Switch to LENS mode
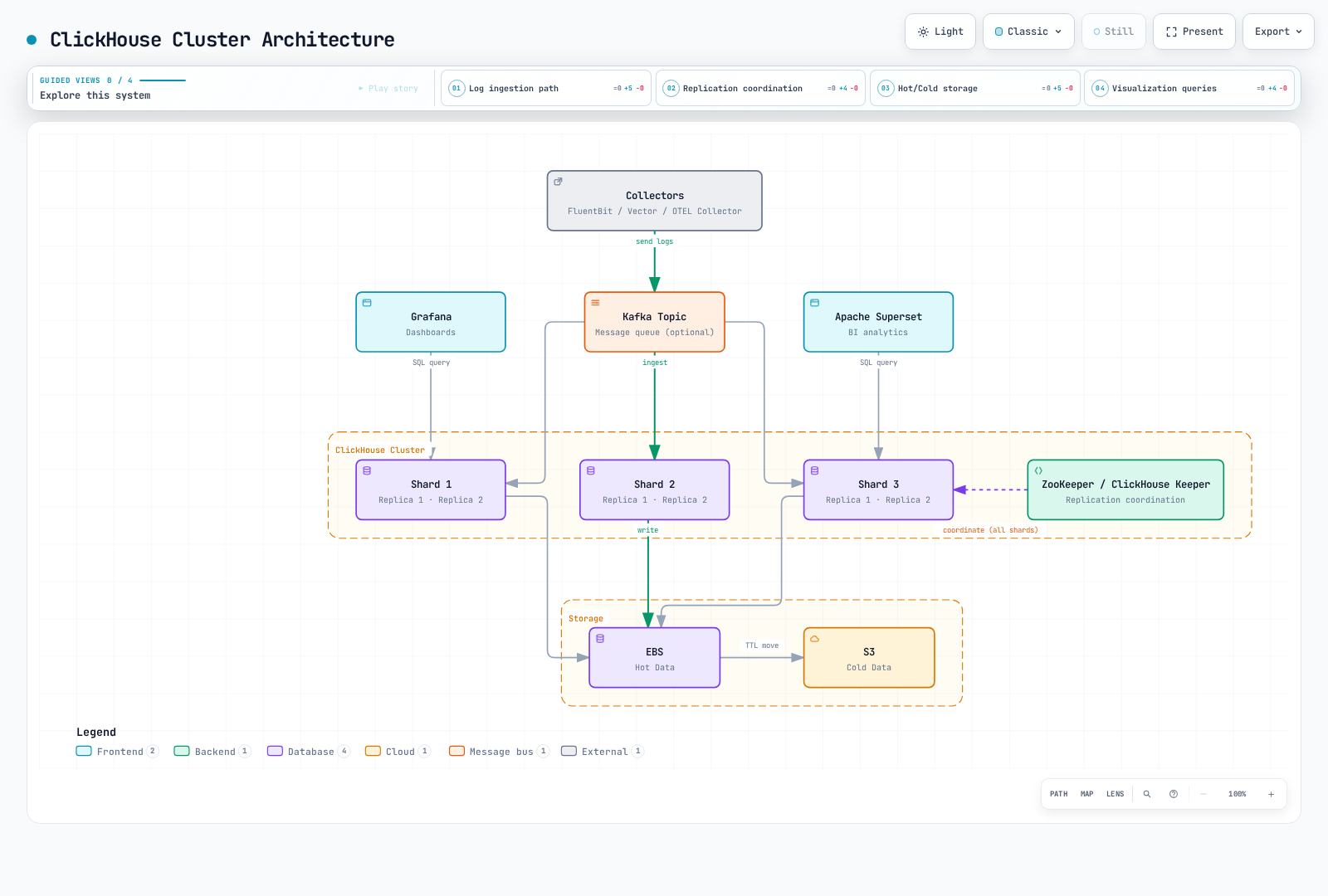This screenshot has height=896, width=1328. click(x=1116, y=794)
